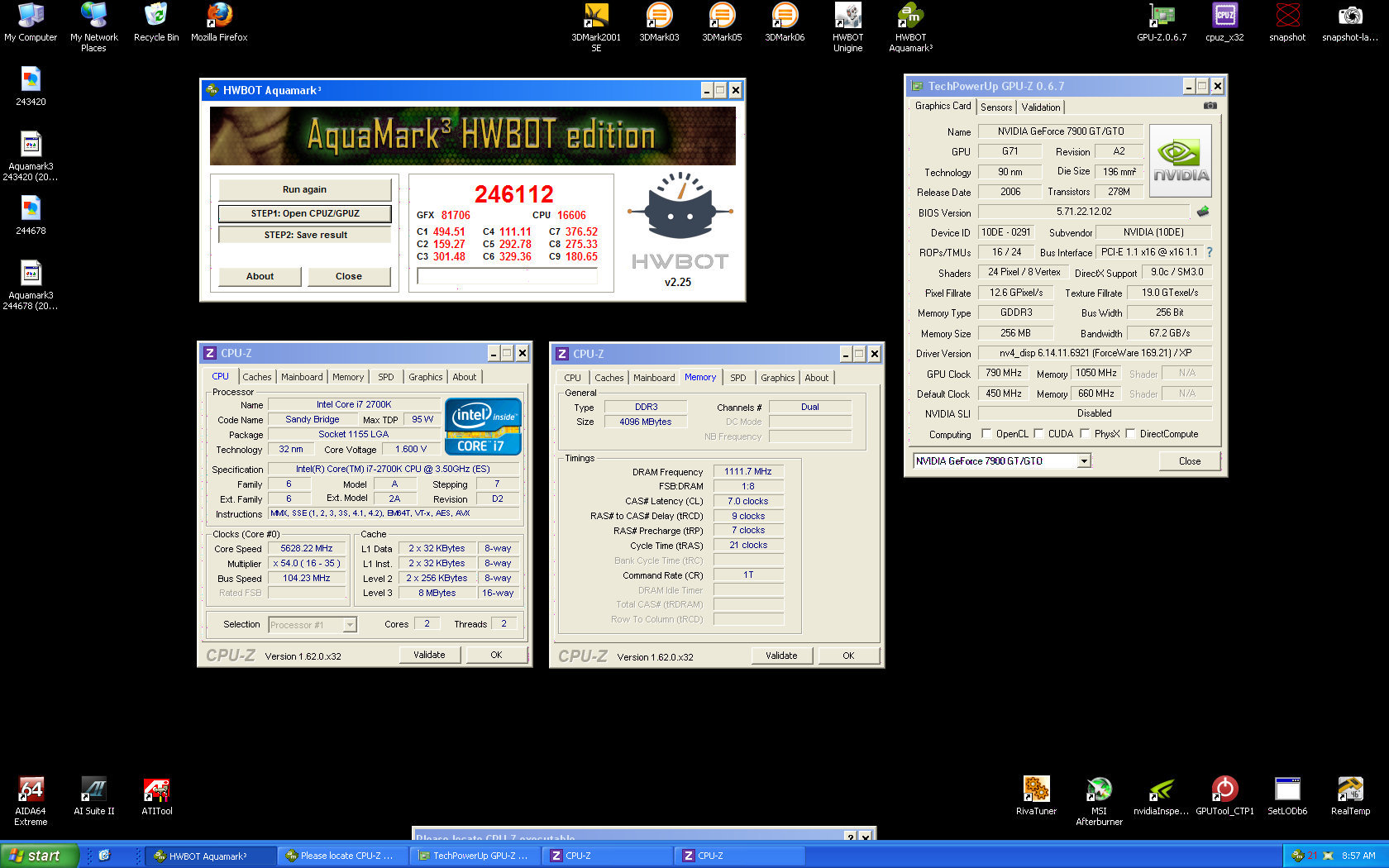The image size is (1389, 868).
Task: Switch to Sensors tab in GPU-Z
Action: [x=996, y=107]
